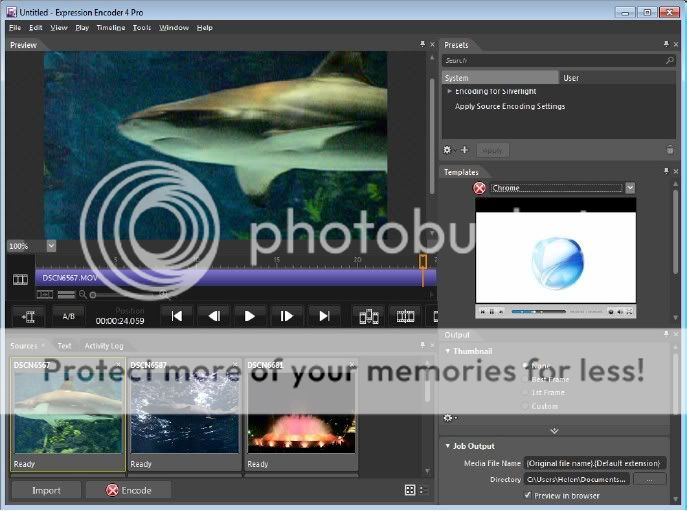
Task: Select the DSCN6587 source thumbnail
Action: click(184, 415)
